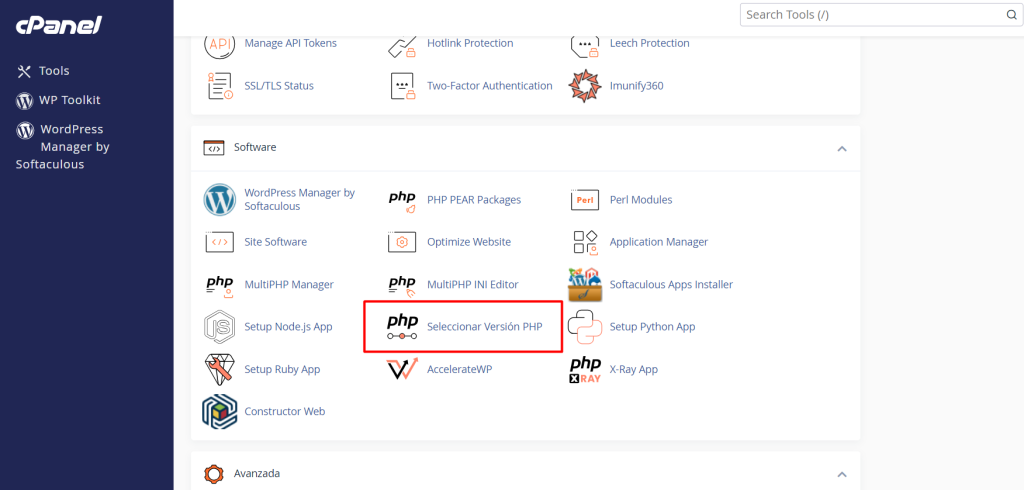Open AccelerateWP link
Viewport: 1024px width, 490px height.
click(x=460, y=369)
